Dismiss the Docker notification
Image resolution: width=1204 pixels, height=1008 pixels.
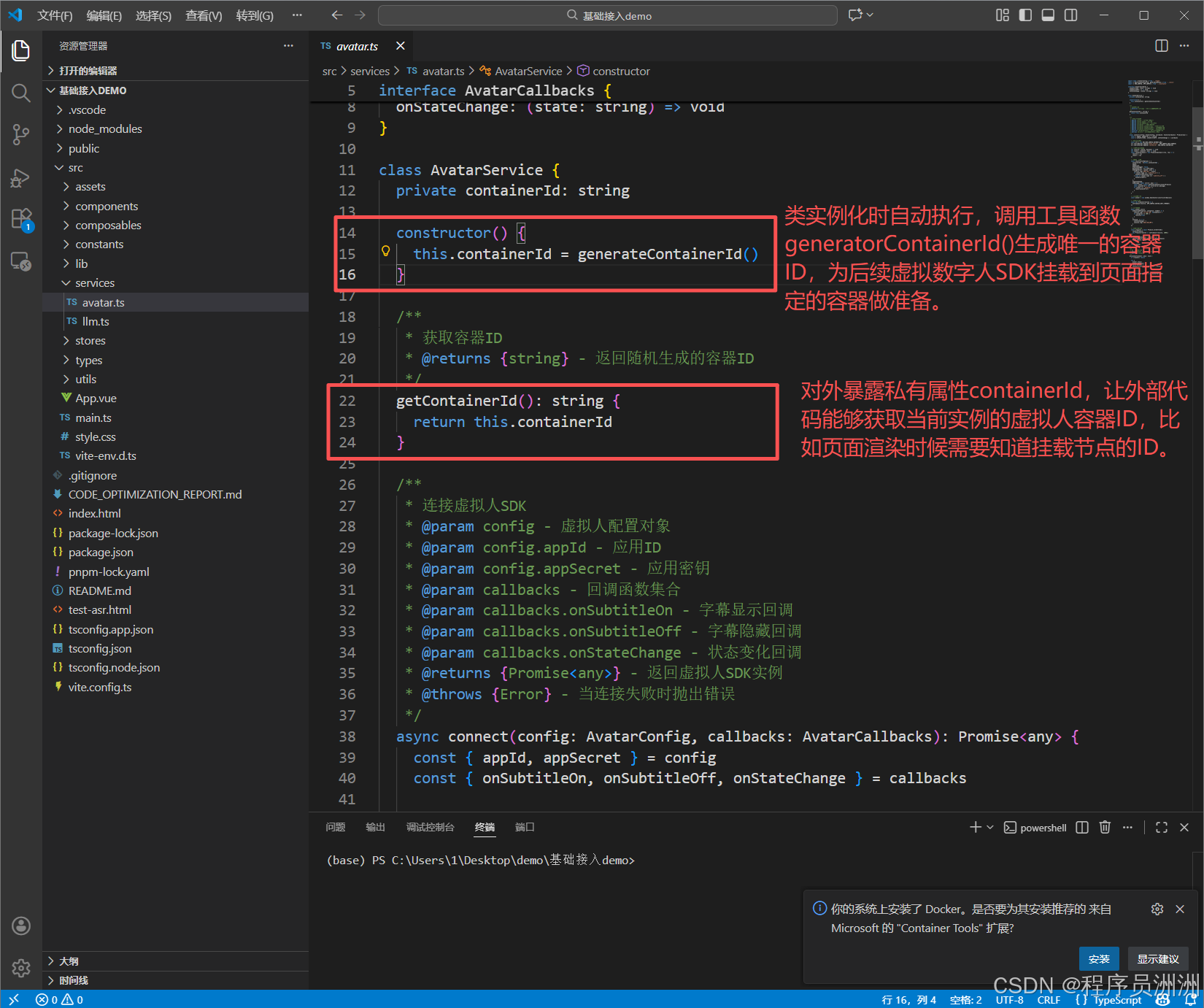(x=1180, y=909)
